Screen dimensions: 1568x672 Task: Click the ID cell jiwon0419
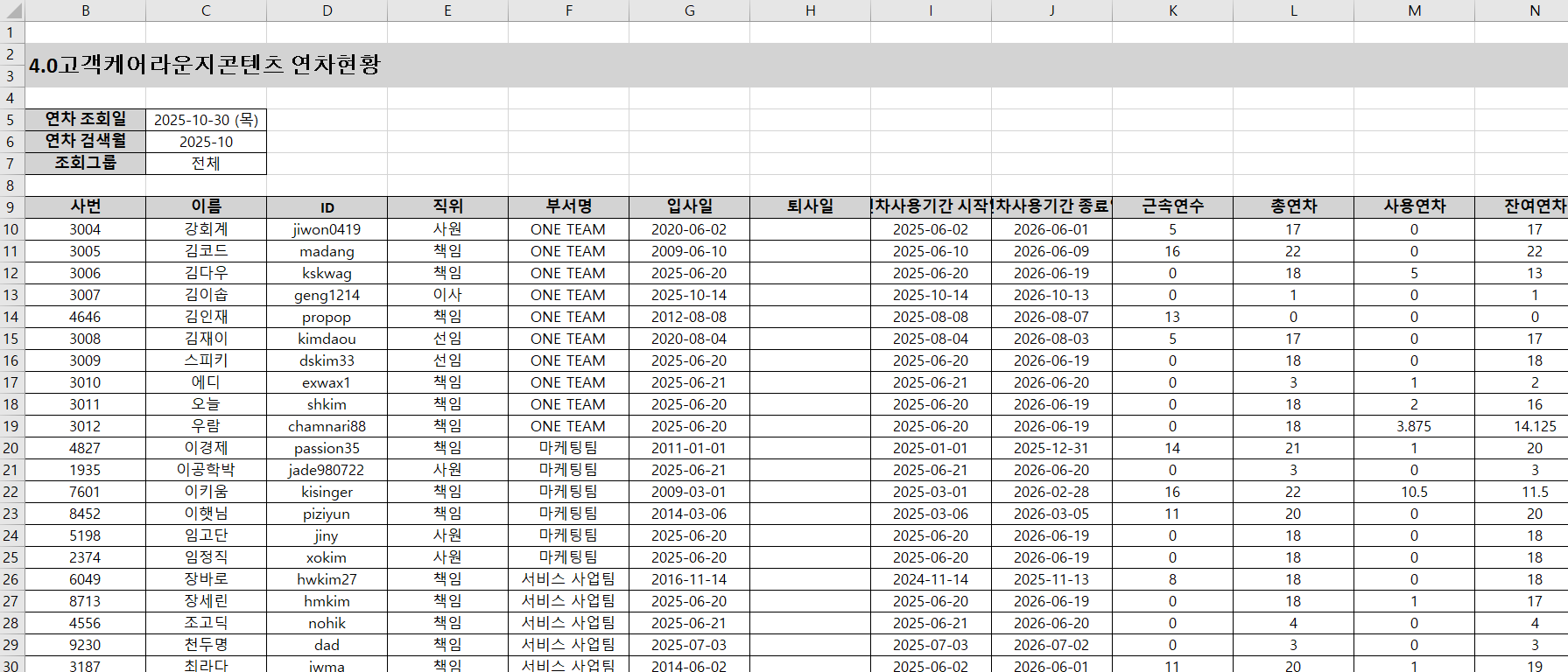[327, 229]
